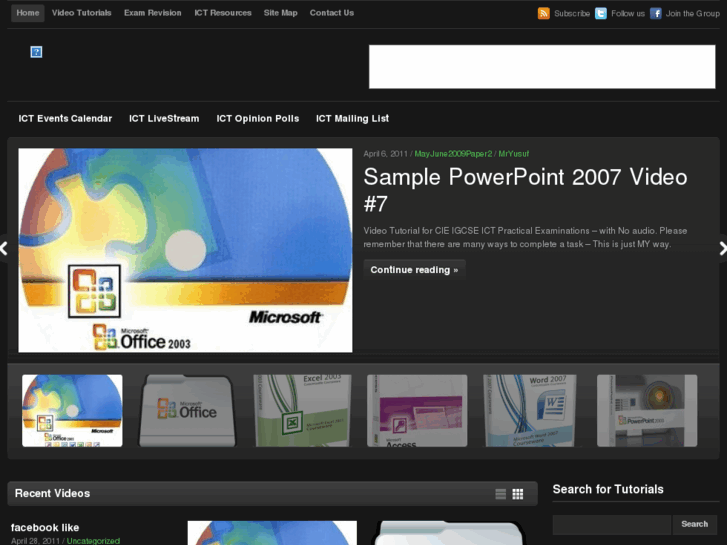Open MayJune2009Paper2 category link
The width and height of the screenshot is (727, 545).
click(x=453, y=154)
